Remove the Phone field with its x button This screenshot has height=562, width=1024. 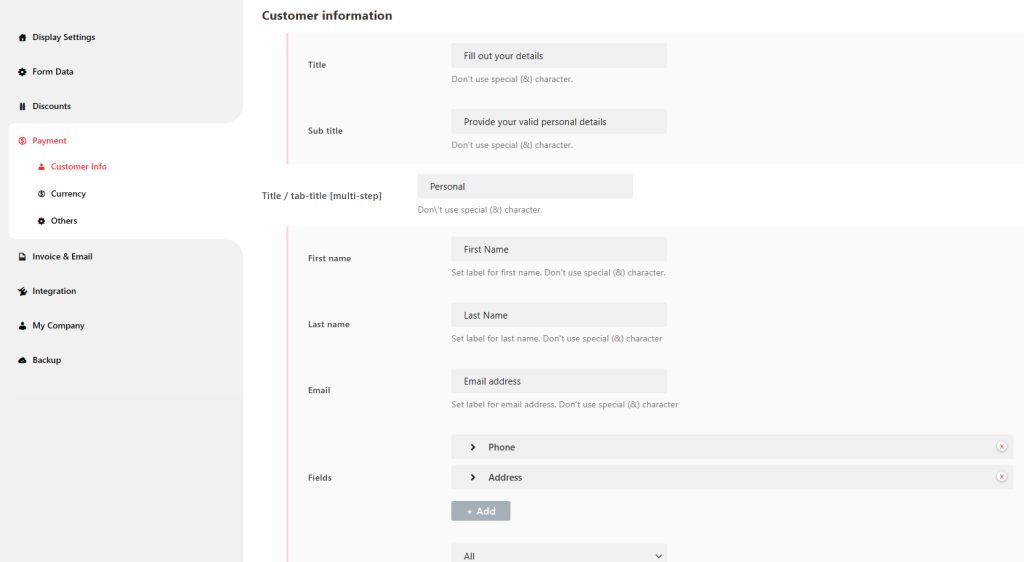1001,447
